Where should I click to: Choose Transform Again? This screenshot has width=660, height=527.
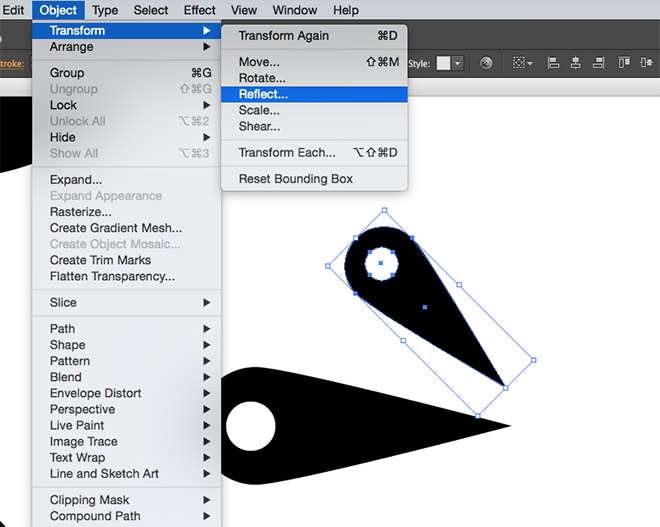coord(314,36)
